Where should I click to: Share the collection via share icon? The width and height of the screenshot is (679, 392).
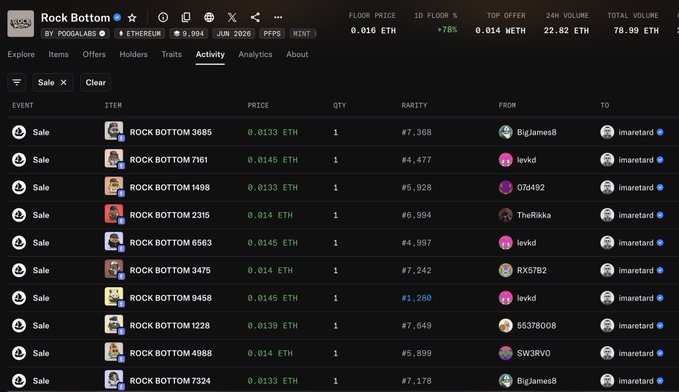coord(255,17)
